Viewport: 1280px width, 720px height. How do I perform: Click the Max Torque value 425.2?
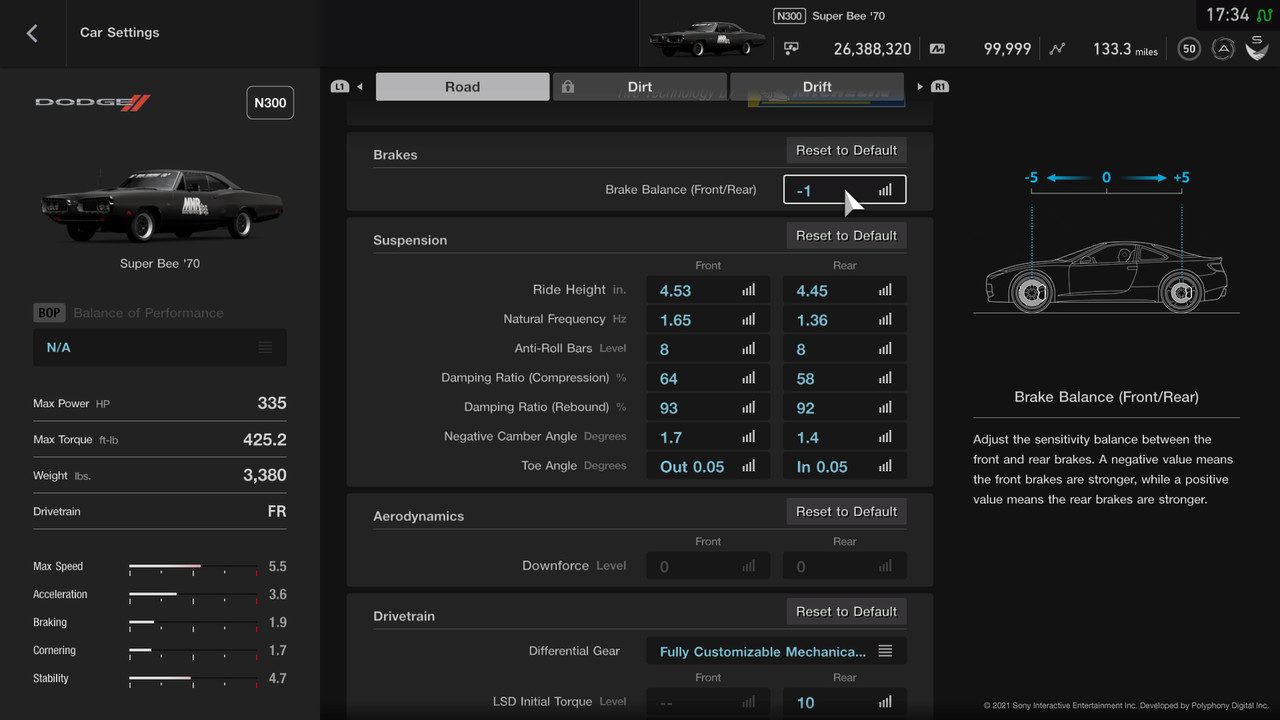(265, 440)
